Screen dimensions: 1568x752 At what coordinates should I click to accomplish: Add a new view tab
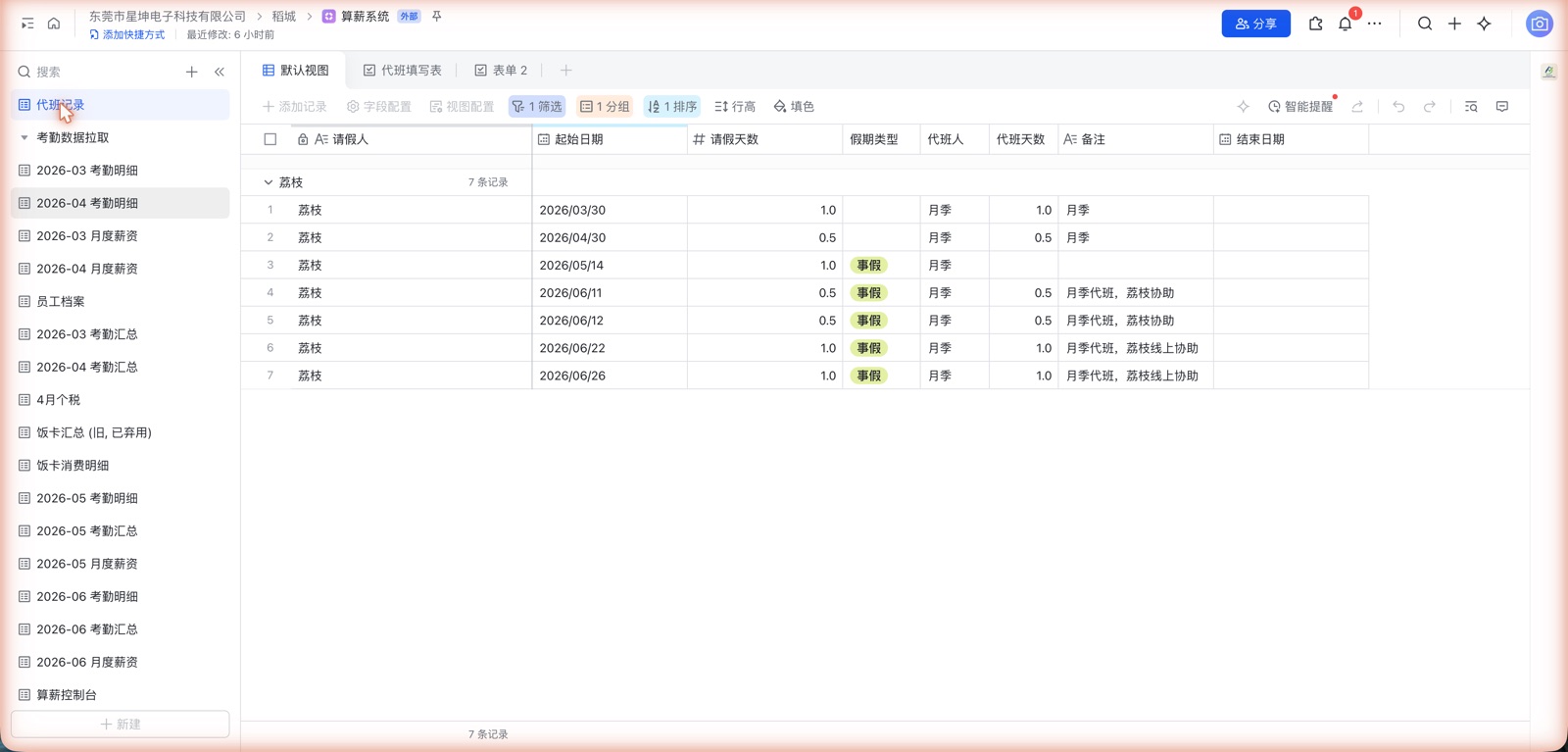point(565,71)
